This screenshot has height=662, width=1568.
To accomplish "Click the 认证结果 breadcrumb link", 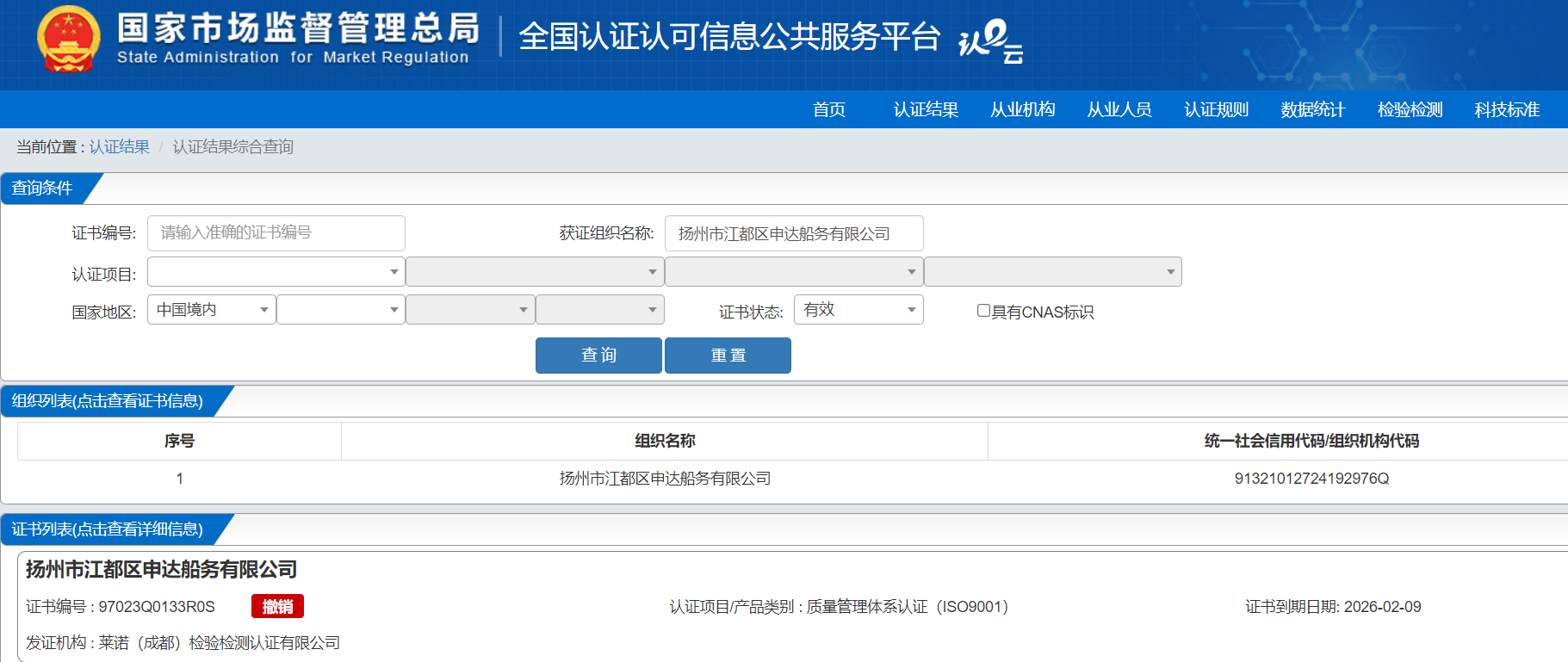I will [120, 147].
